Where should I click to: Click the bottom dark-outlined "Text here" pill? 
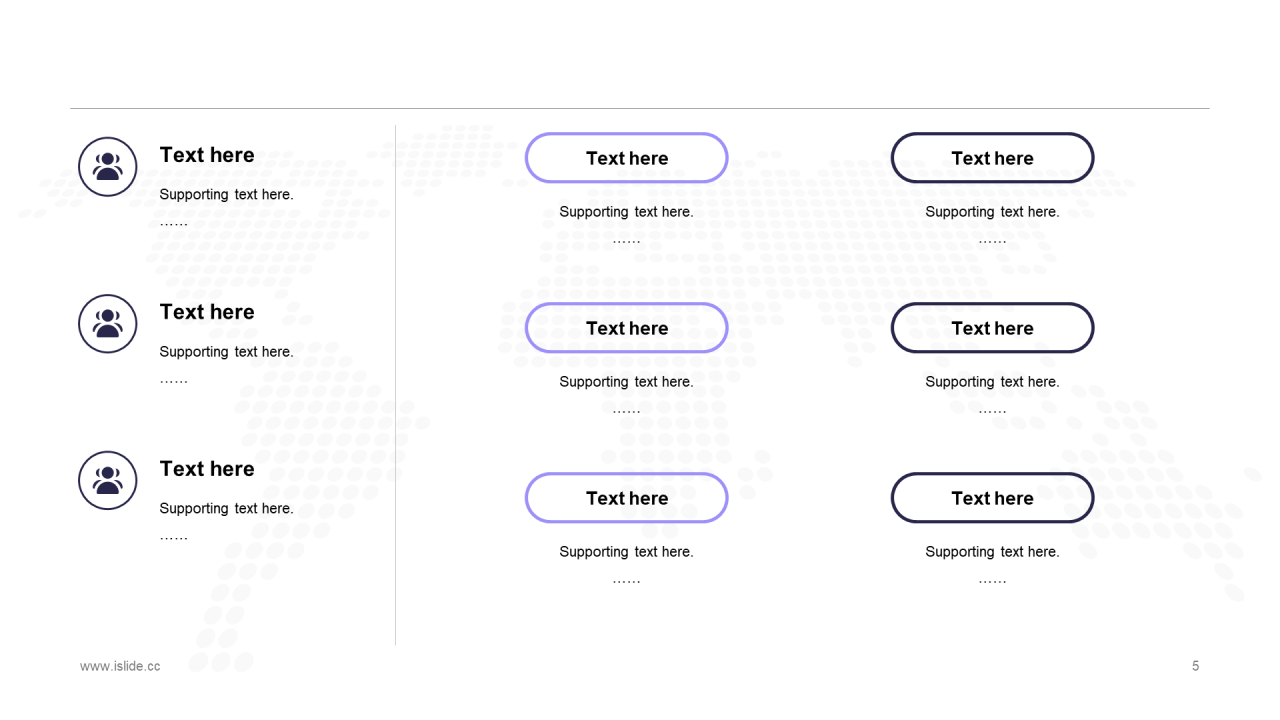pos(993,498)
